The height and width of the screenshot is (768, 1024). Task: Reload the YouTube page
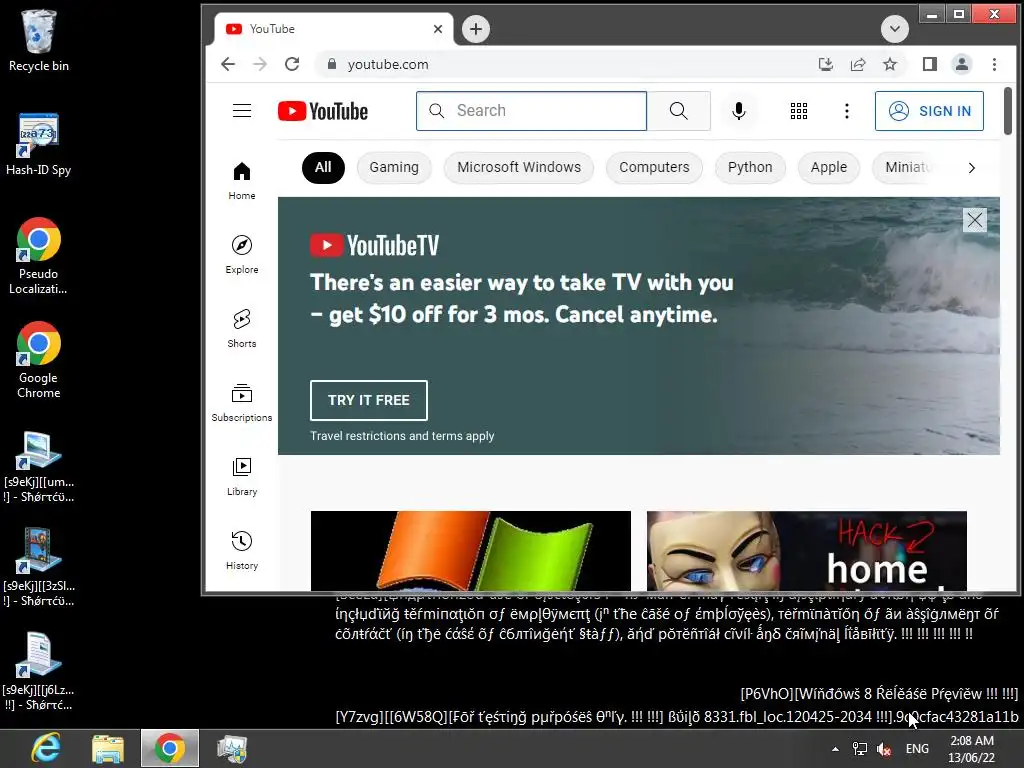tap(292, 64)
